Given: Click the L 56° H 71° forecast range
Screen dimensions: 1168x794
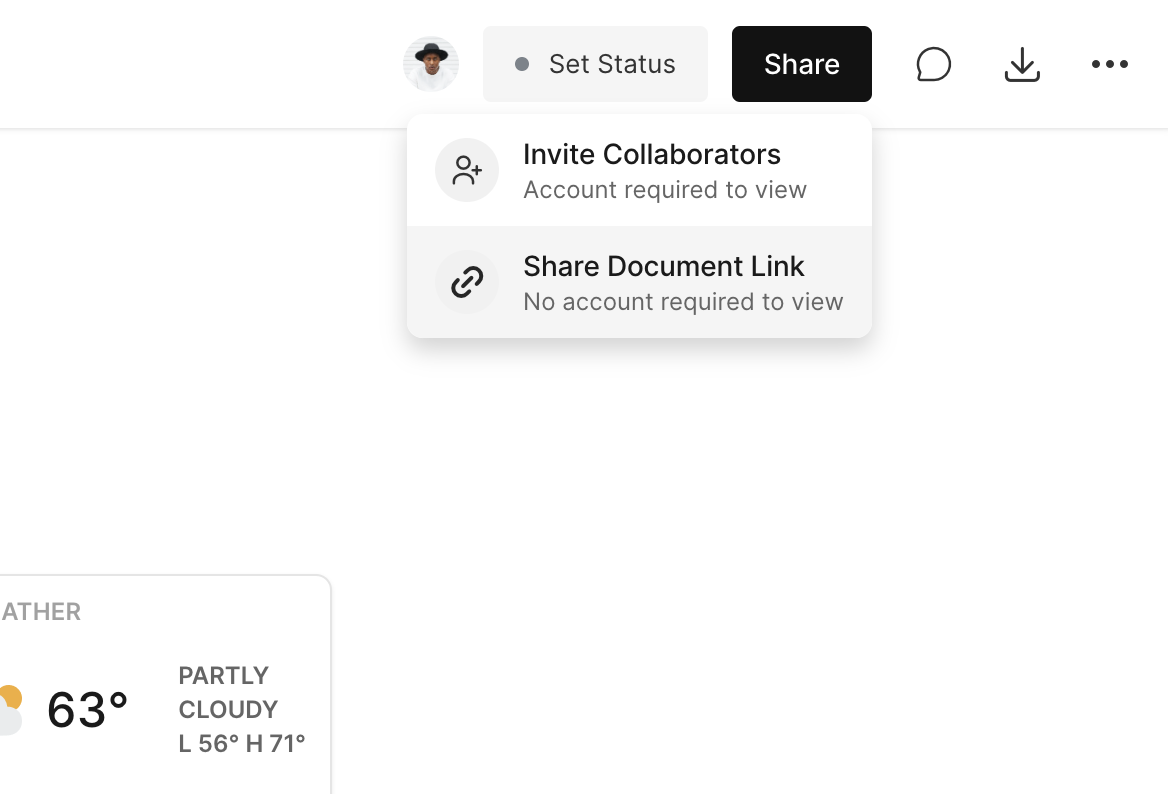Looking at the screenshot, I should pyautogui.click(x=242, y=743).
